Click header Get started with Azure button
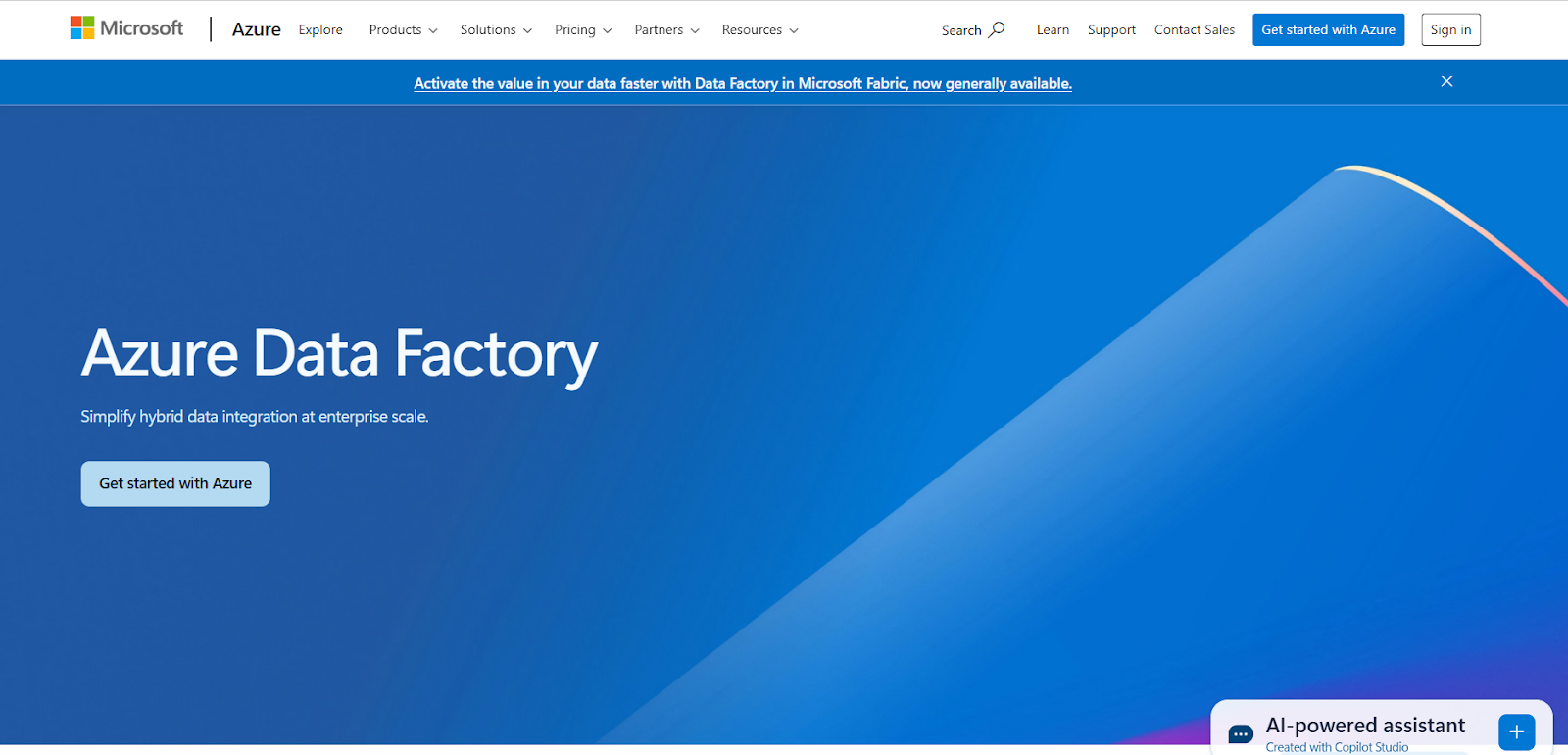 [x=1328, y=29]
